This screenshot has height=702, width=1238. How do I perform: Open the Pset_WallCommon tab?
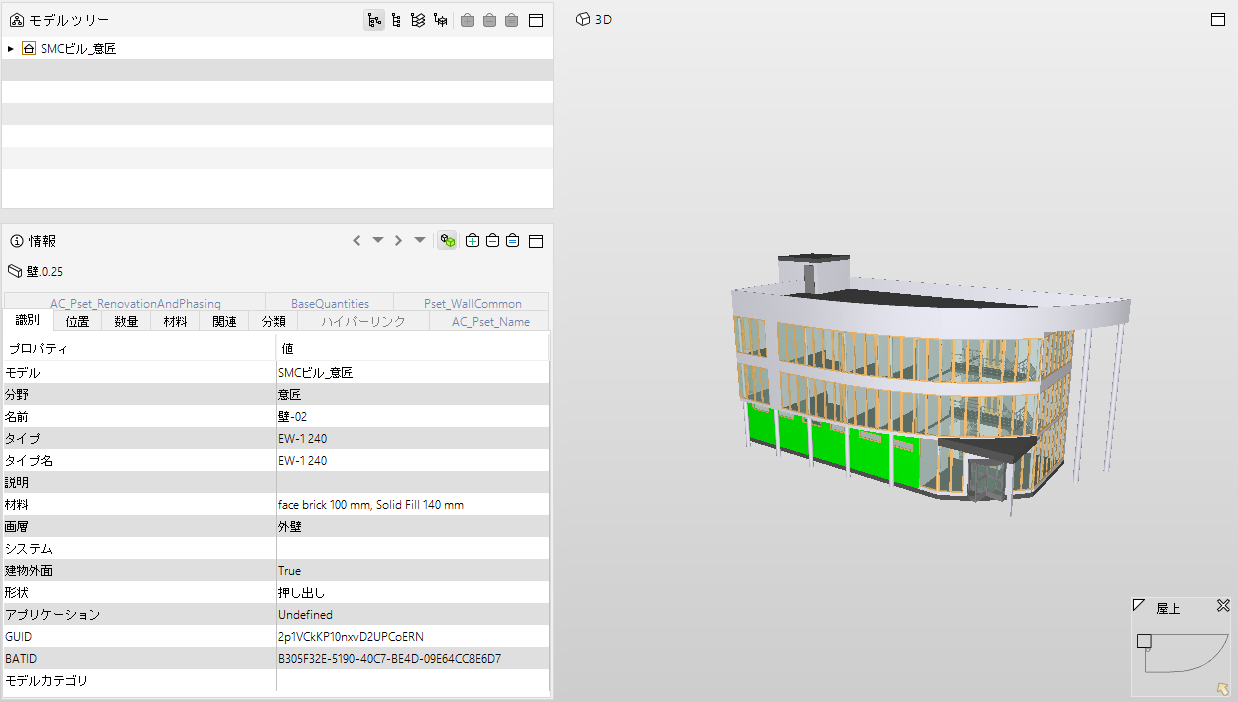[x=472, y=303]
